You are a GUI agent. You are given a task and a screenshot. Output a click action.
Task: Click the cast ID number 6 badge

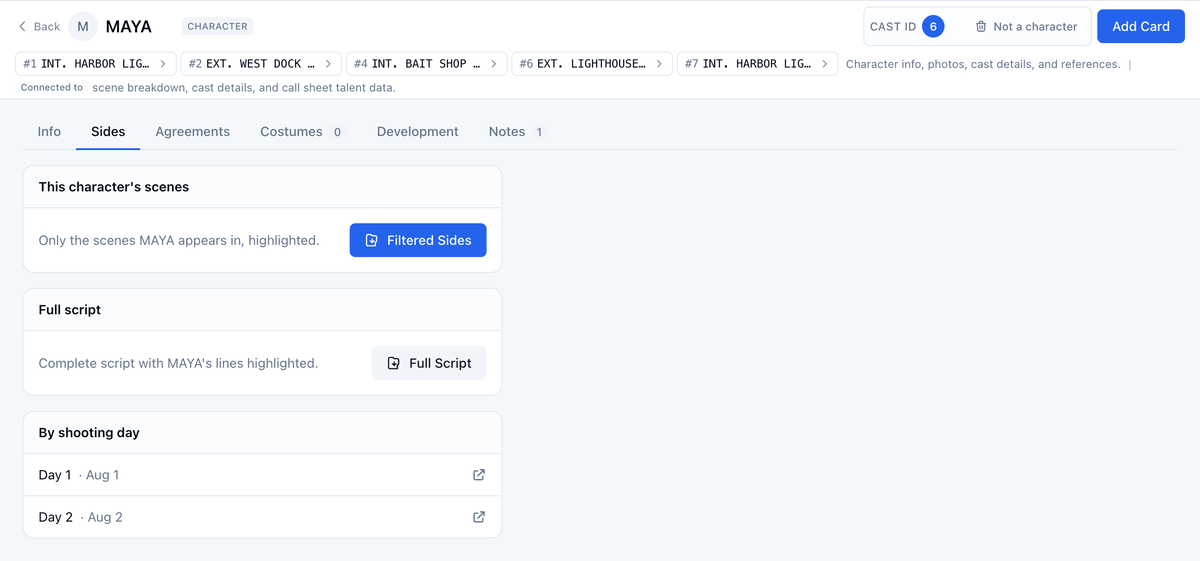click(x=933, y=27)
